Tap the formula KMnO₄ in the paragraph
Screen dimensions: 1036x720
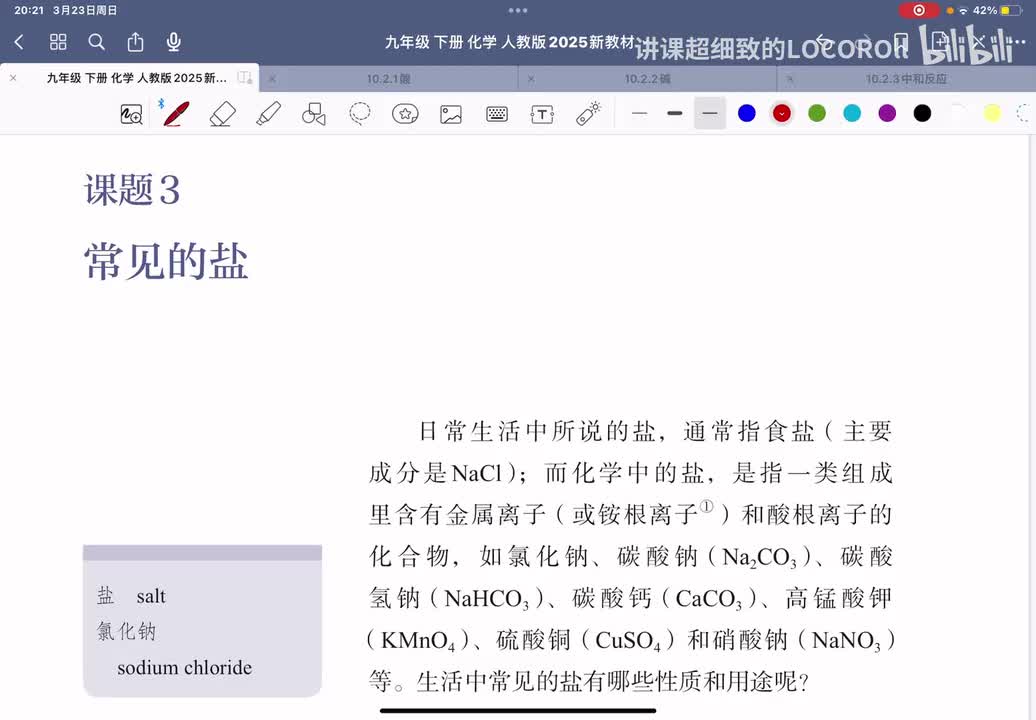[x=418, y=641]
